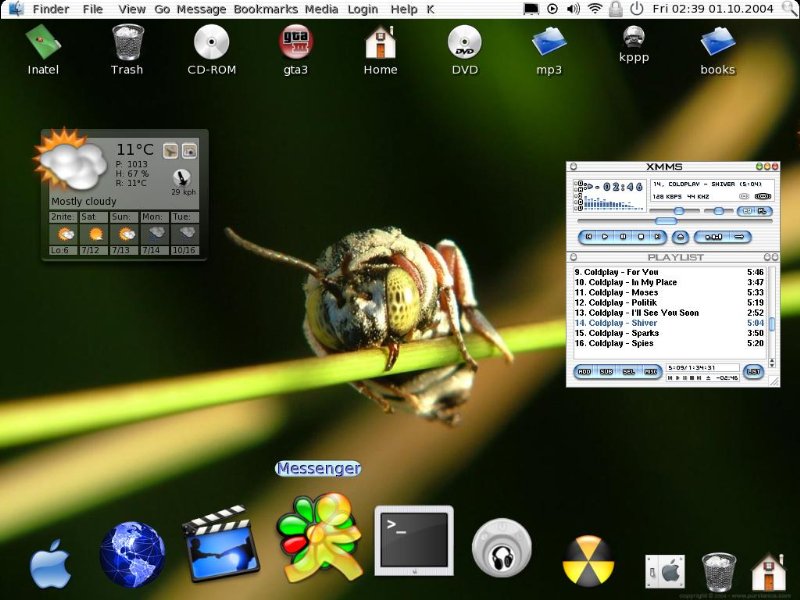This screenshot has height=600, width=800.
Task: Toggle shuffle mode in XMMS
Action: coord(713,237)
